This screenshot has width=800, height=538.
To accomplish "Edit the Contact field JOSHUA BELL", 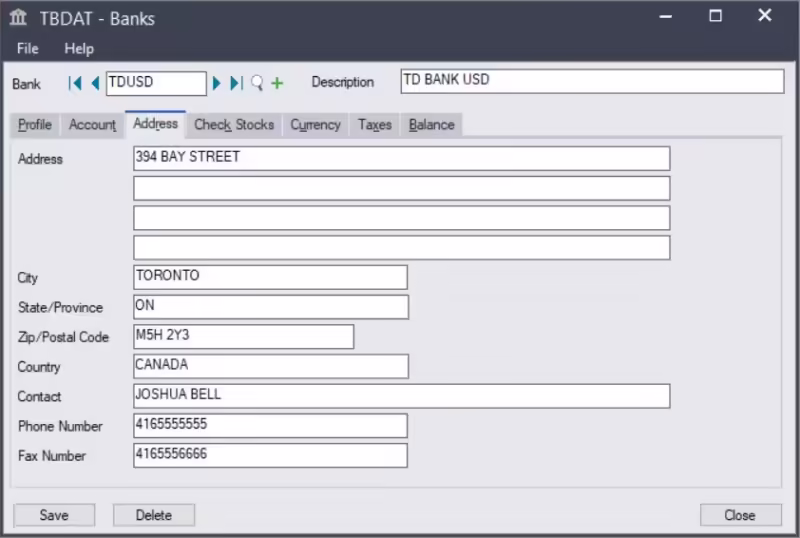I will [402, 396].
